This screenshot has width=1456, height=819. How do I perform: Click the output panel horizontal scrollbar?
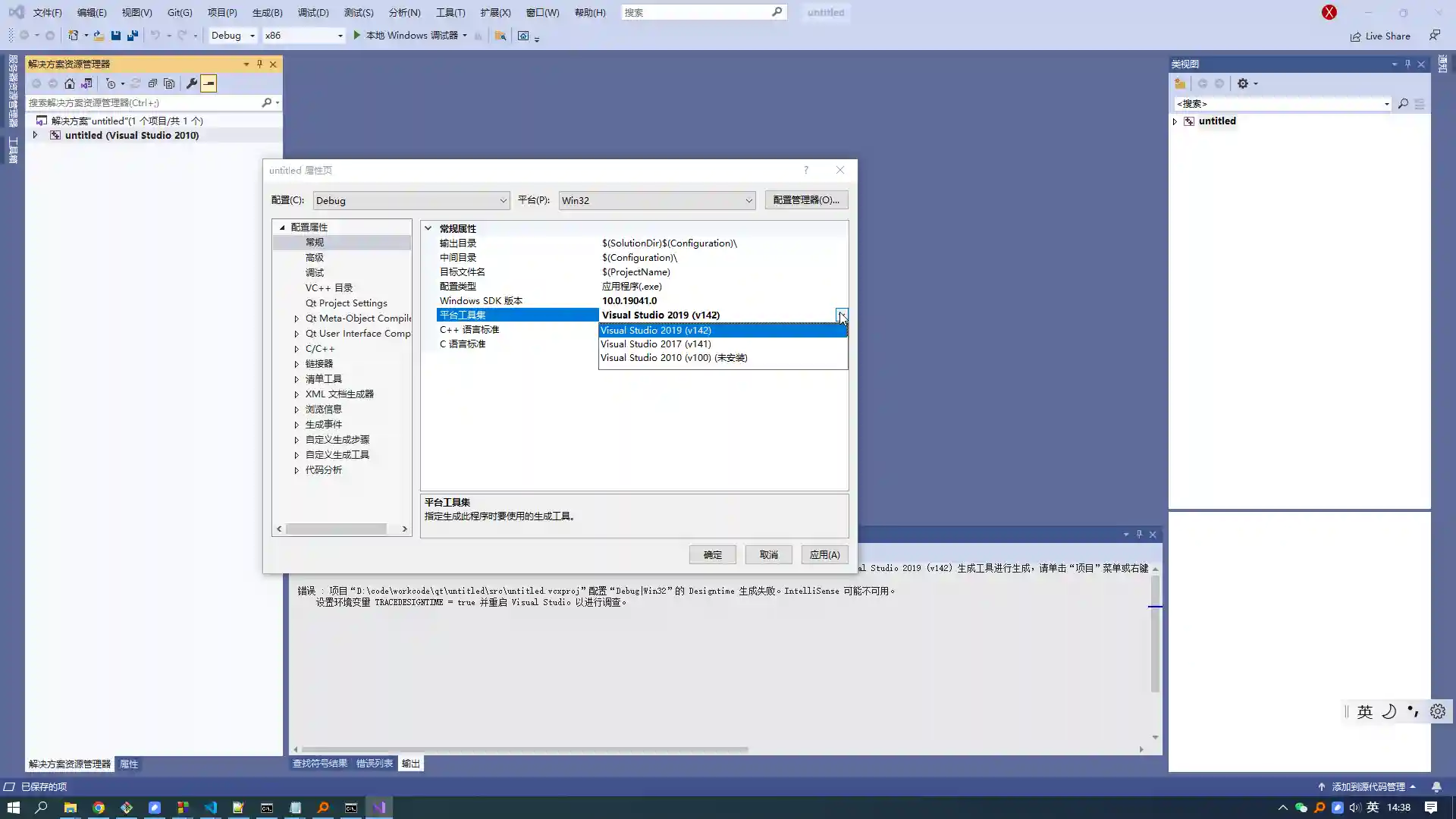click(525, 749)
